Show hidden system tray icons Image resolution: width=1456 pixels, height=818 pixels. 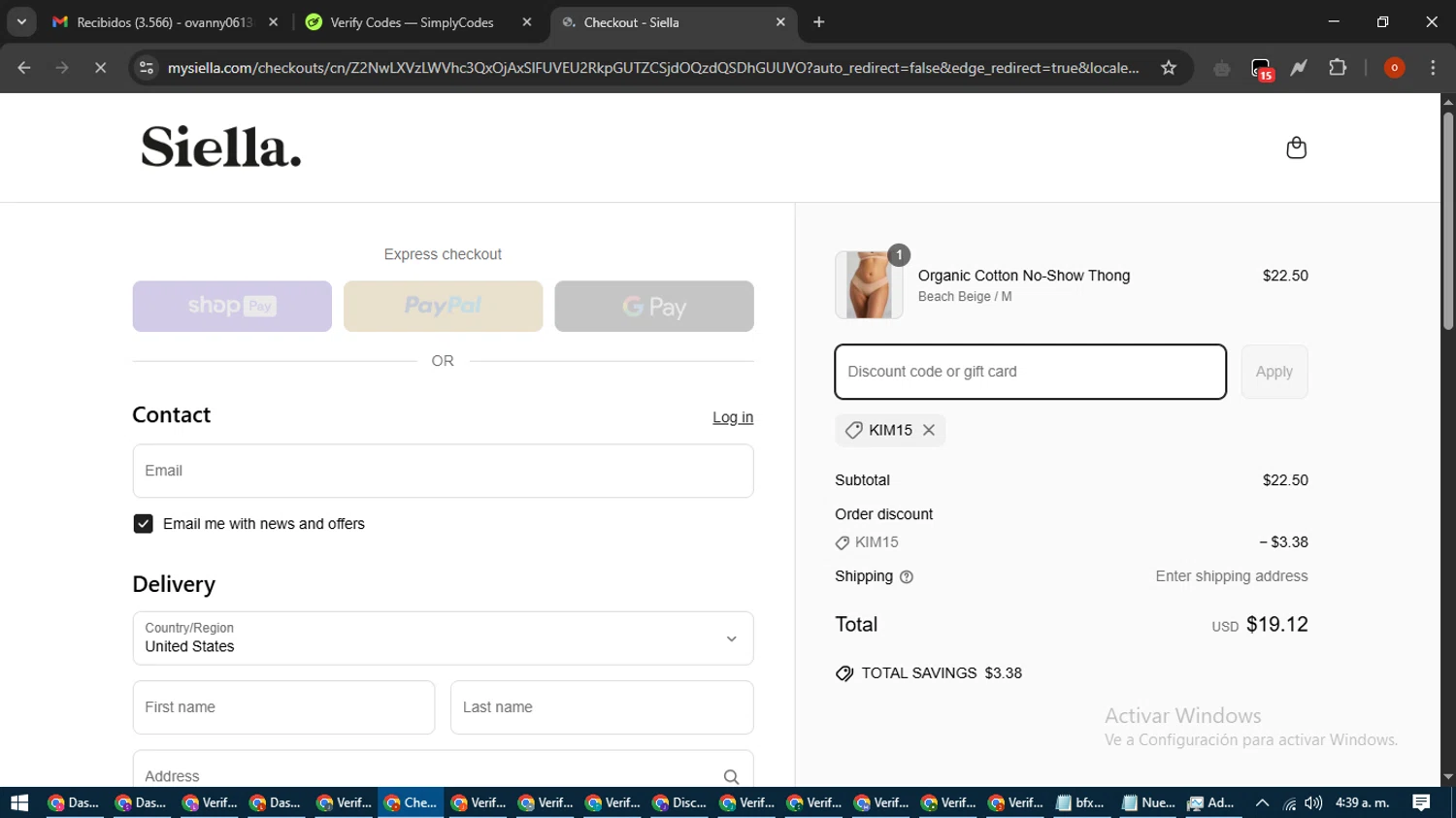point(1262,802)
